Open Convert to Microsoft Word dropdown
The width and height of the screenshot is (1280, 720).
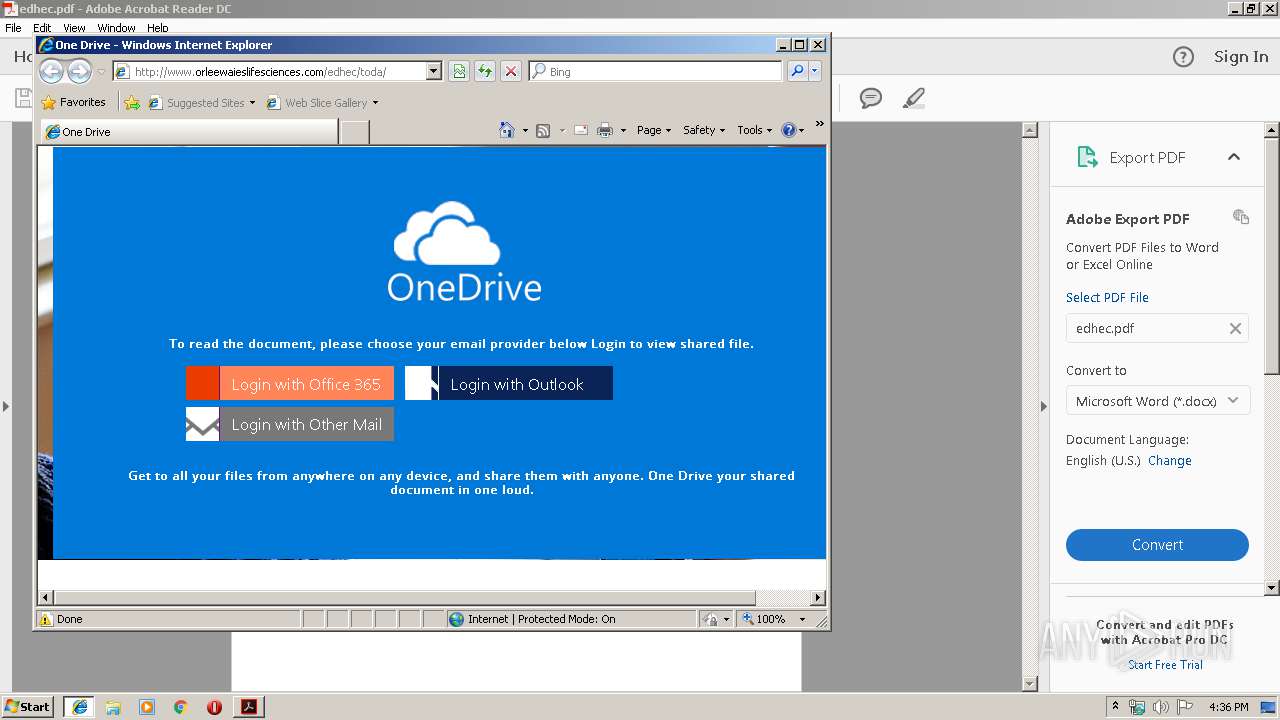tap(1157, 401)
